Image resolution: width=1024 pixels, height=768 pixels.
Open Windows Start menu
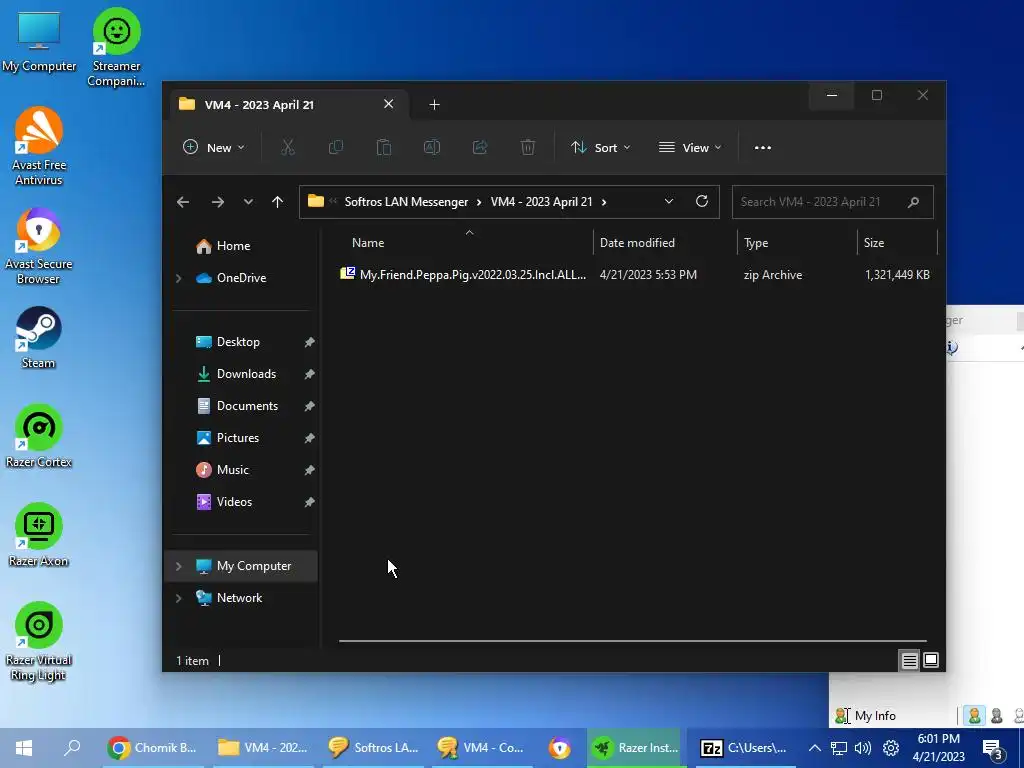point(24,748)
